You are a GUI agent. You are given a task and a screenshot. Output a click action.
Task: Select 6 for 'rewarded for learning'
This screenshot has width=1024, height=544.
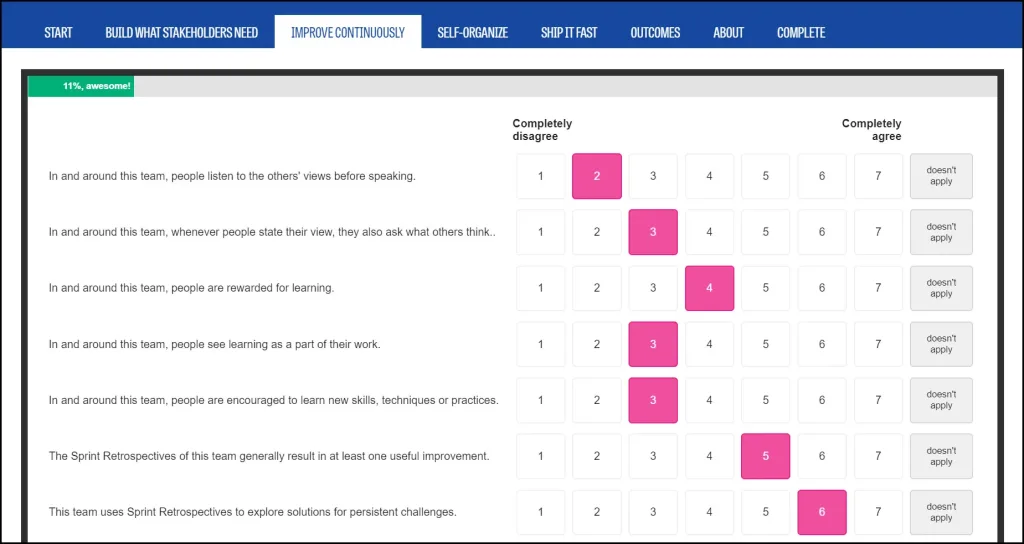click(822, 288)
